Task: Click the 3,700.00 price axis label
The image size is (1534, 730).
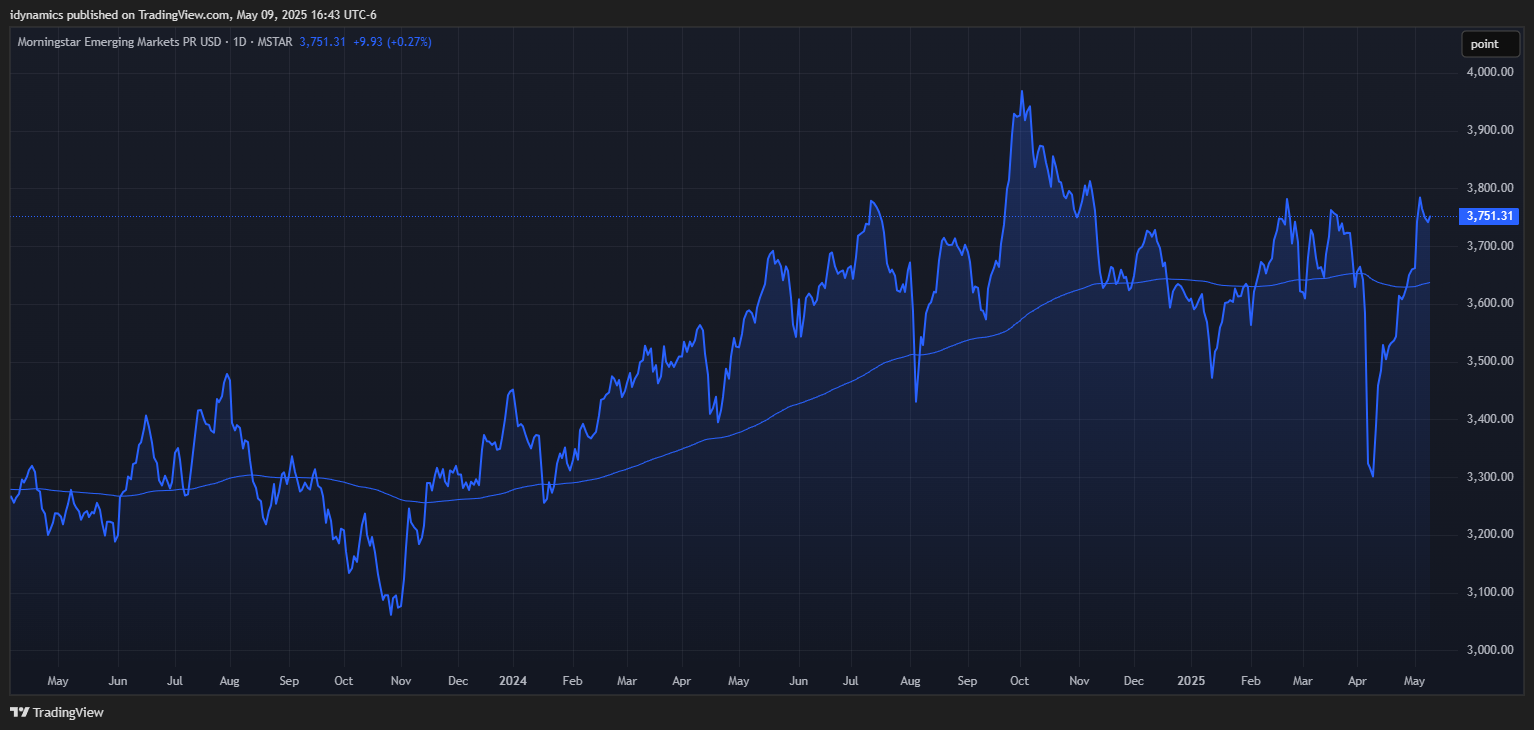Action: (1490, 246)
